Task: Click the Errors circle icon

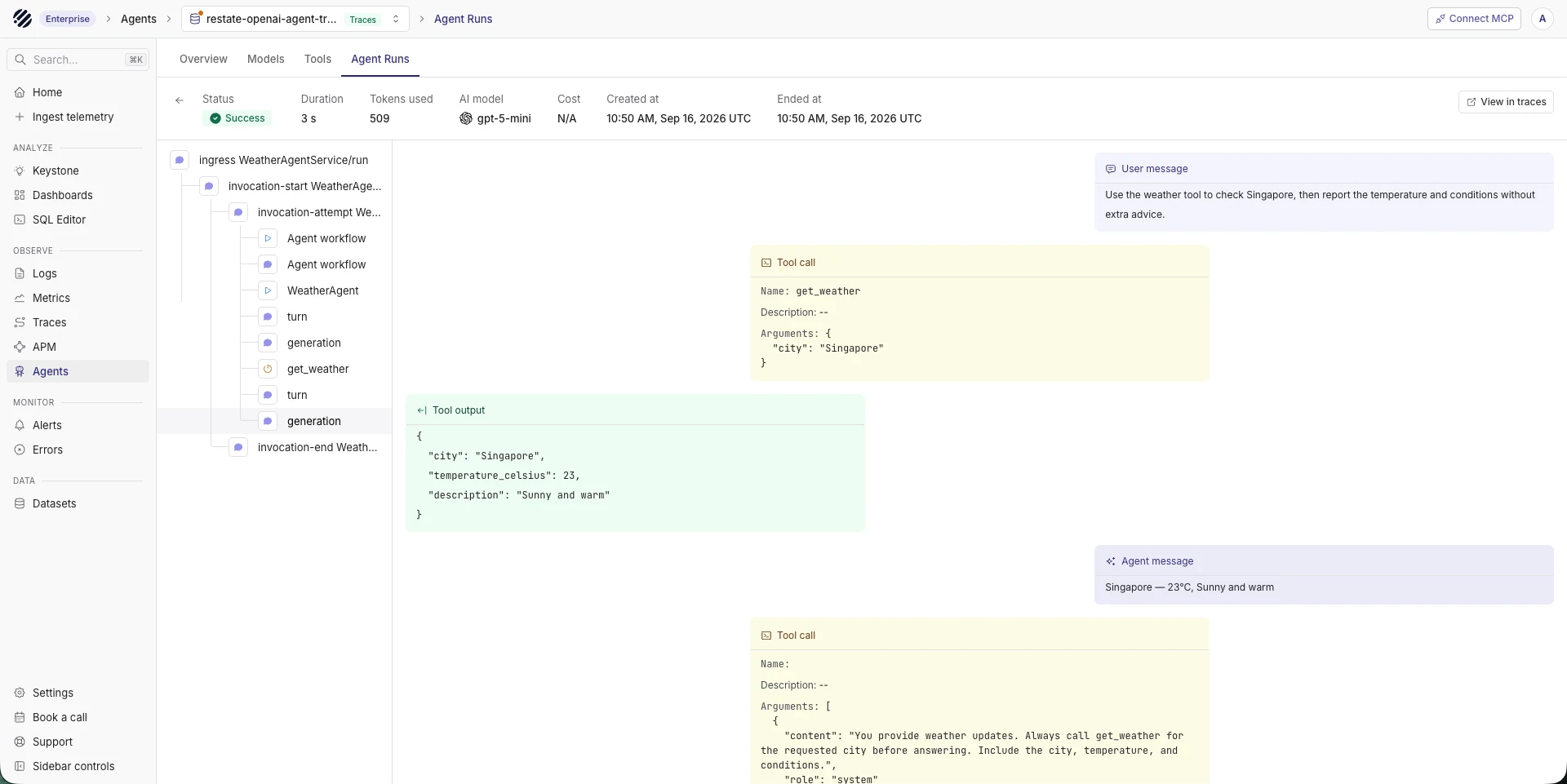Action: (20, 450)
